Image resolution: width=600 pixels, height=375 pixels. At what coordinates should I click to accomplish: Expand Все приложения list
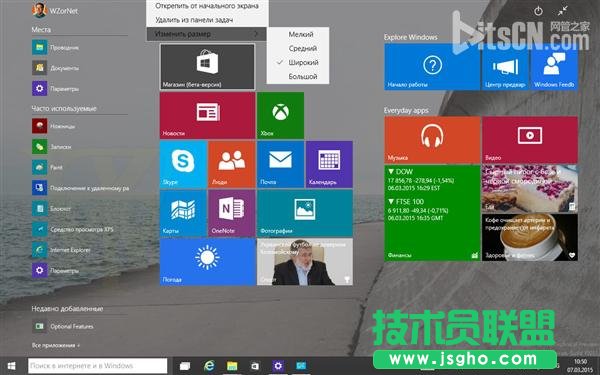tap(56, 346)
